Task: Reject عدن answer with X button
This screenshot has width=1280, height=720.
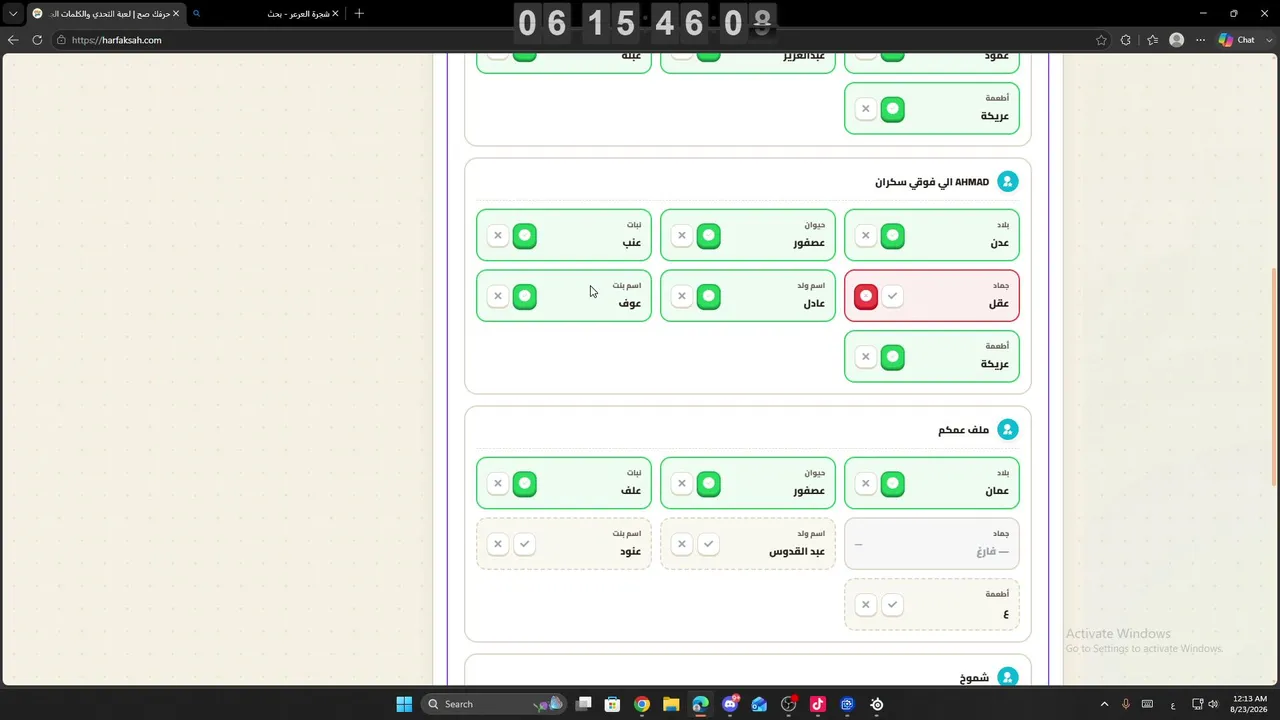Action: click(x=866, y=236)
